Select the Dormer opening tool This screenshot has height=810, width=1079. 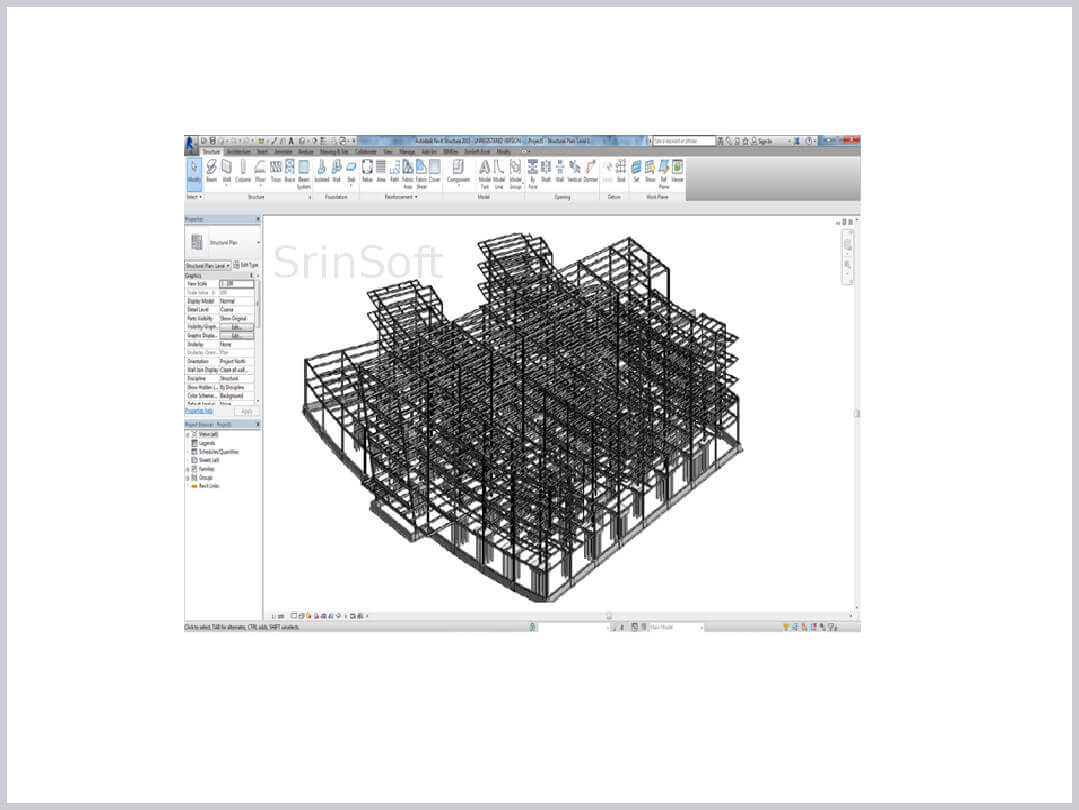pyautogui.click(x=590, y=172)
